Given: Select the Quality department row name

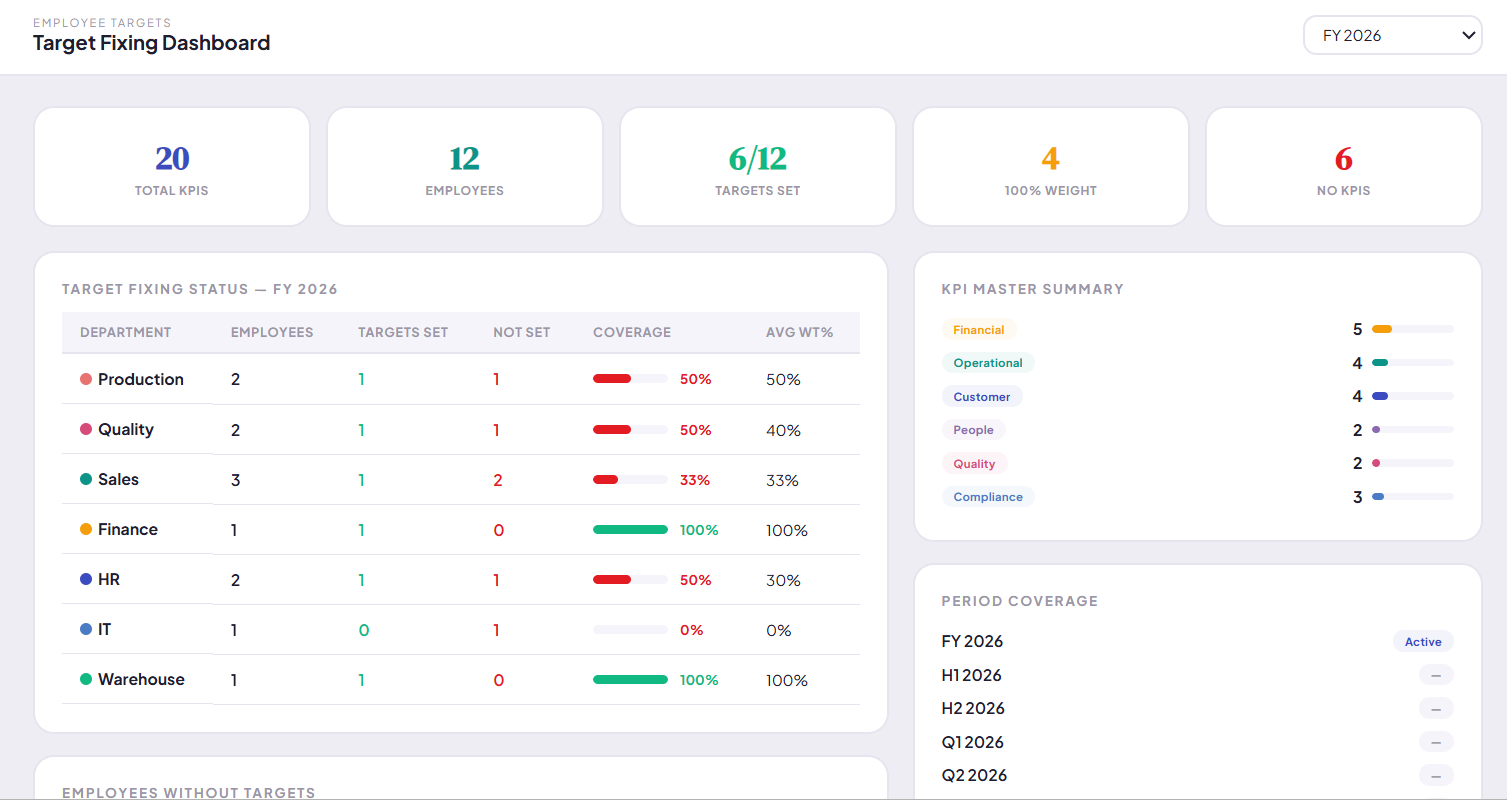Looking at the screenshot, I should 126,430.
